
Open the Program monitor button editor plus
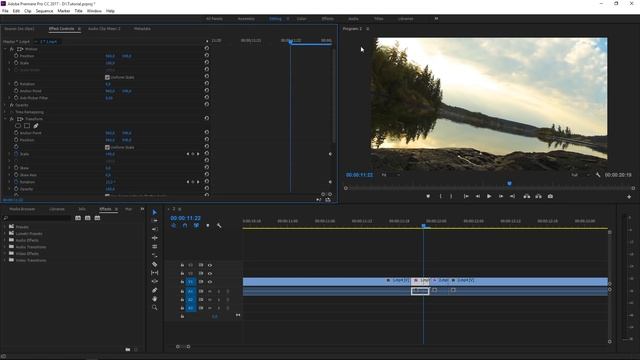tap(629, 197)
